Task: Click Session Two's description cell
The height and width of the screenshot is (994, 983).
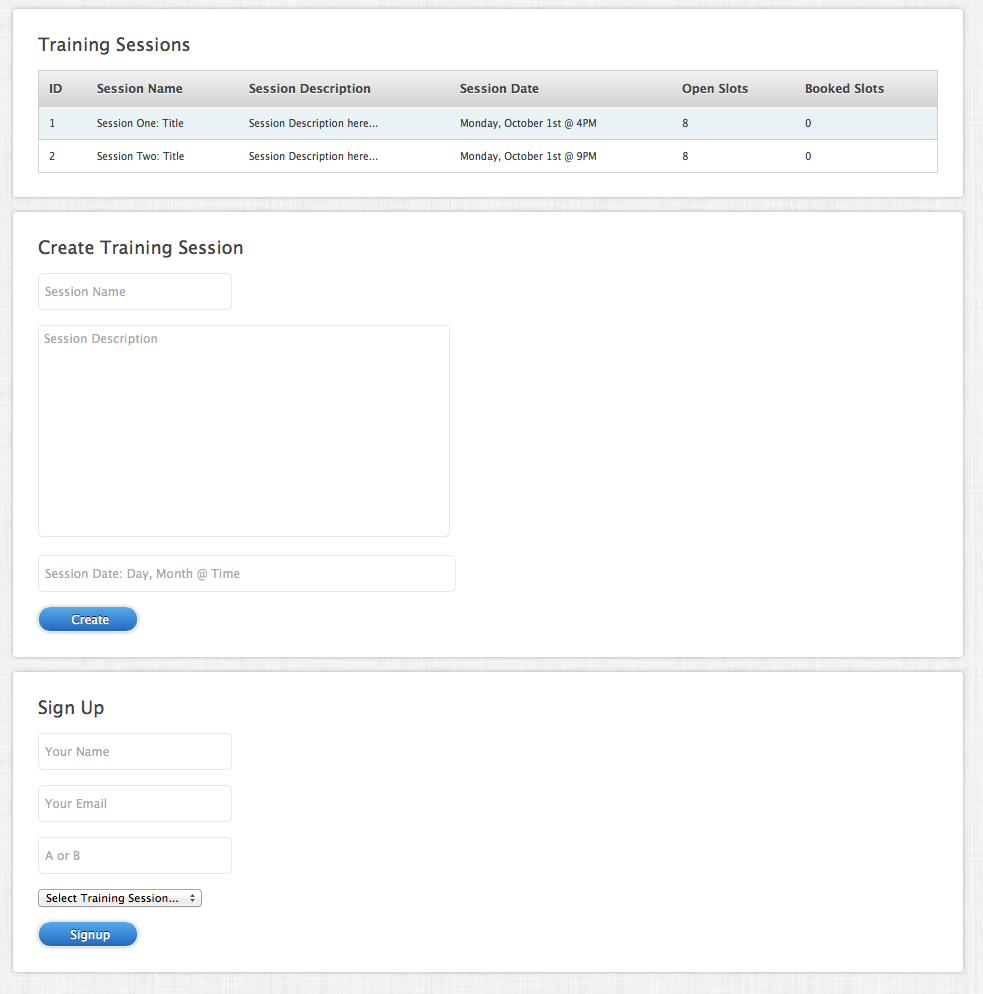Action: (x=313, y=156)
